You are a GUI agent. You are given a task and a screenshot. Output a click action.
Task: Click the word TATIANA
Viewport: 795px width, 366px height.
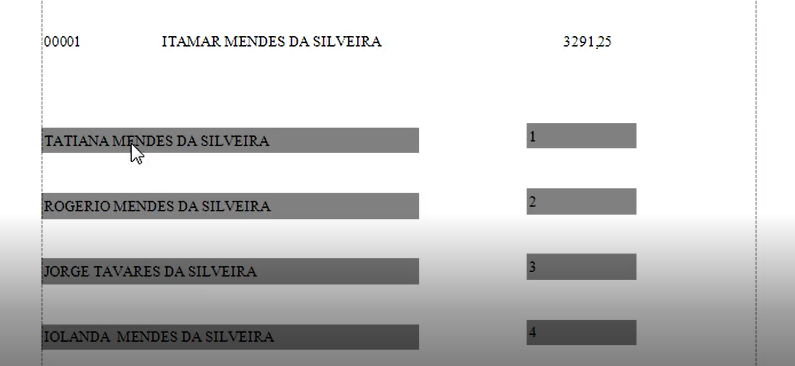click(77, 141)
